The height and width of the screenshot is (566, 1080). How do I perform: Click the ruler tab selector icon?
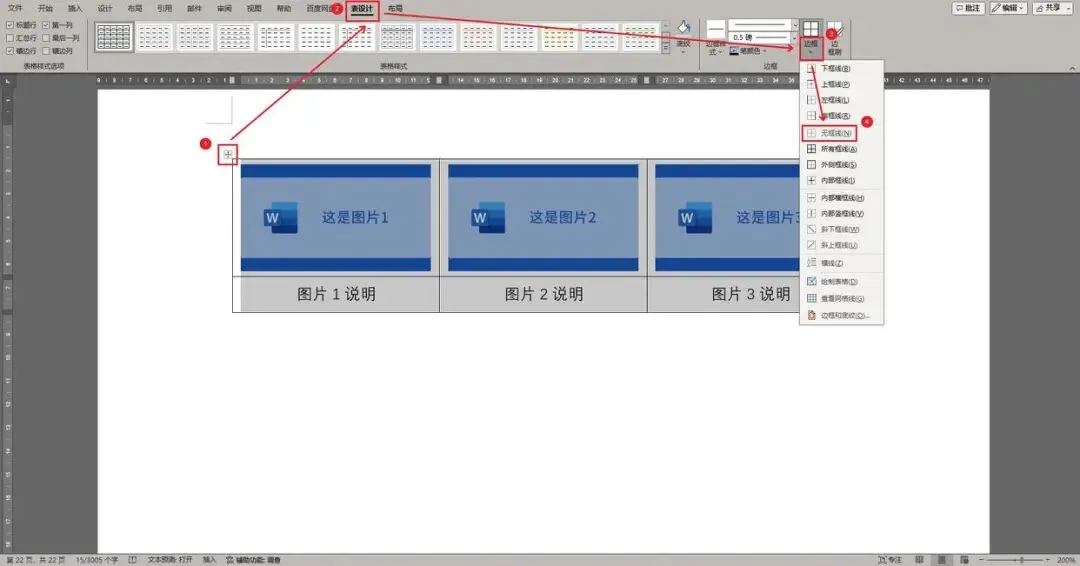pyautogui.click(x=8, y=81)
